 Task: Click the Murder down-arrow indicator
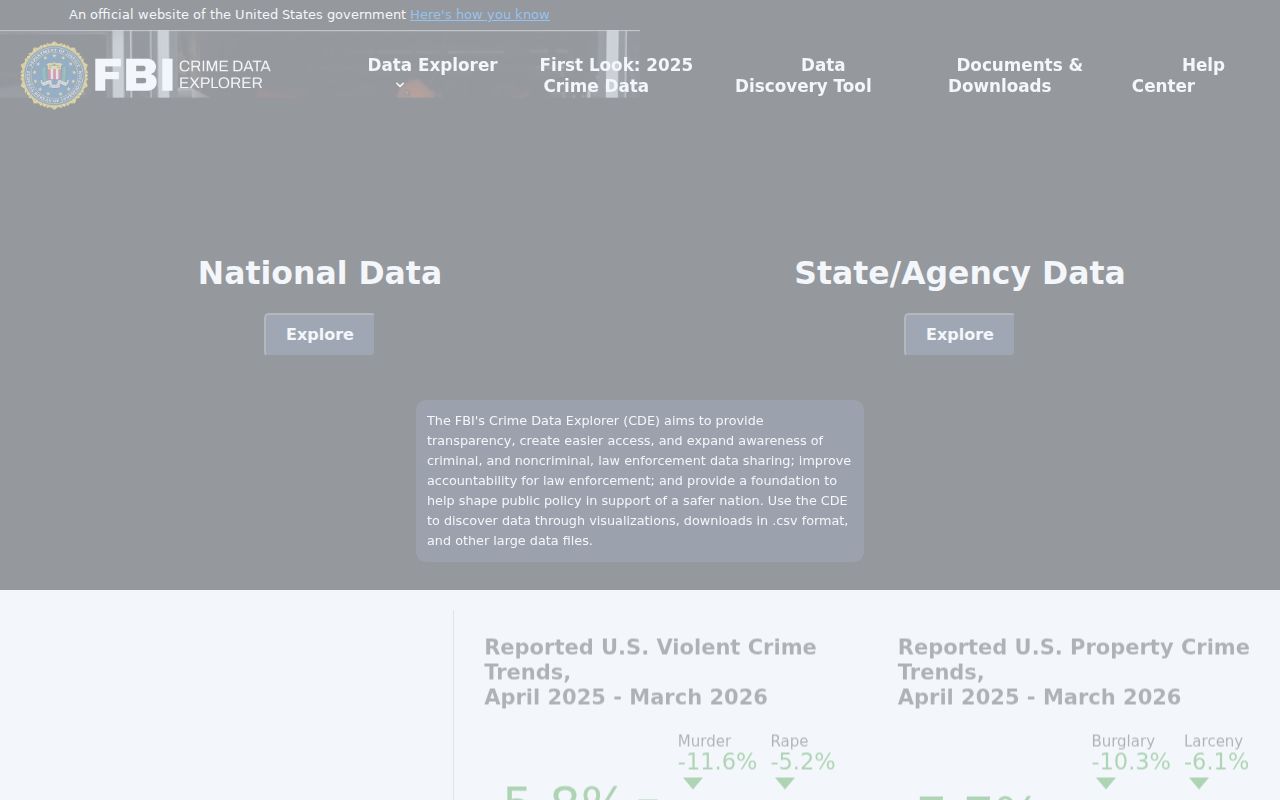(692, 784)
